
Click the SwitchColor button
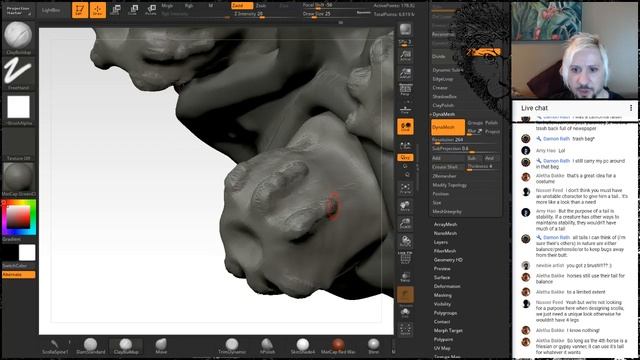click(18, 266)
